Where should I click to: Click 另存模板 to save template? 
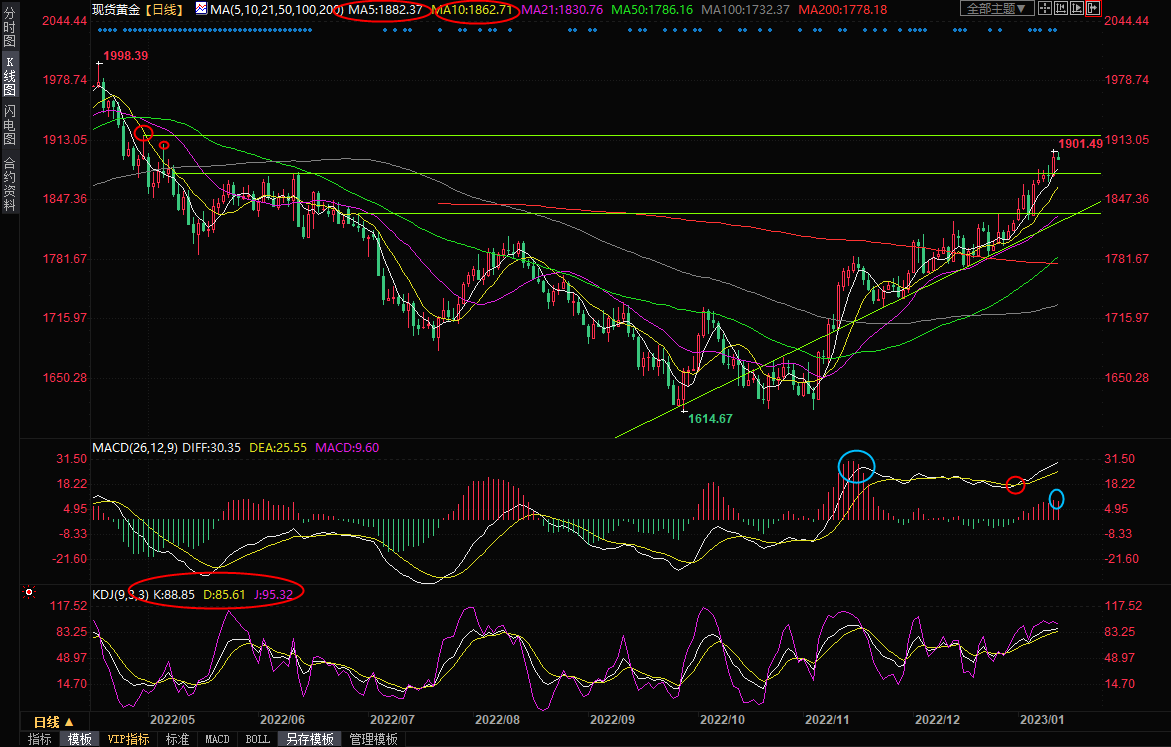pyautogui.click(x=310, y=739)
